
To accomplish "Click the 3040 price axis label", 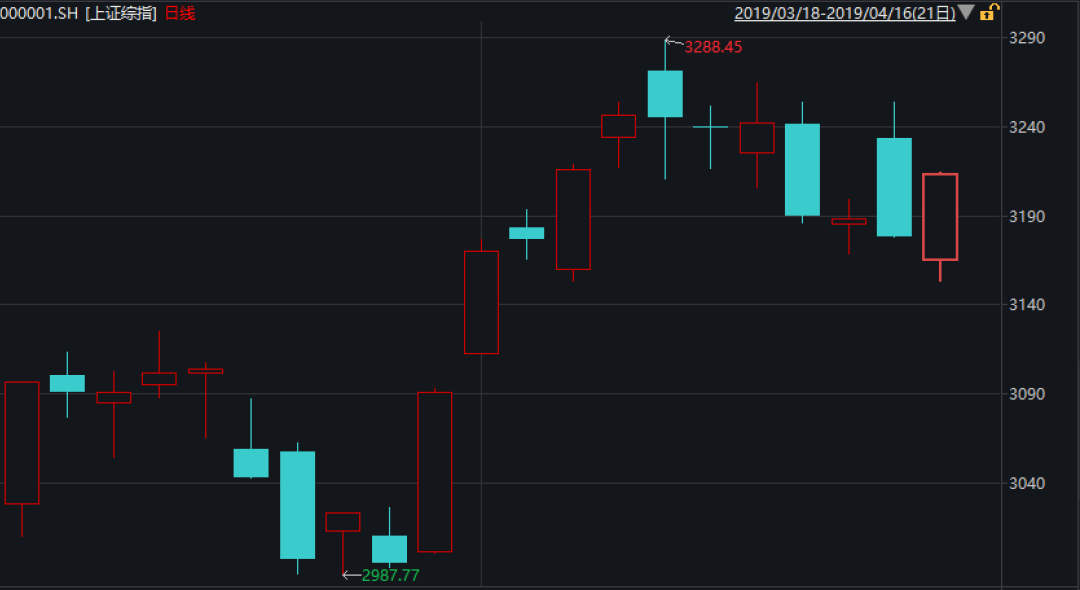I will click(x=1026, y=483).
